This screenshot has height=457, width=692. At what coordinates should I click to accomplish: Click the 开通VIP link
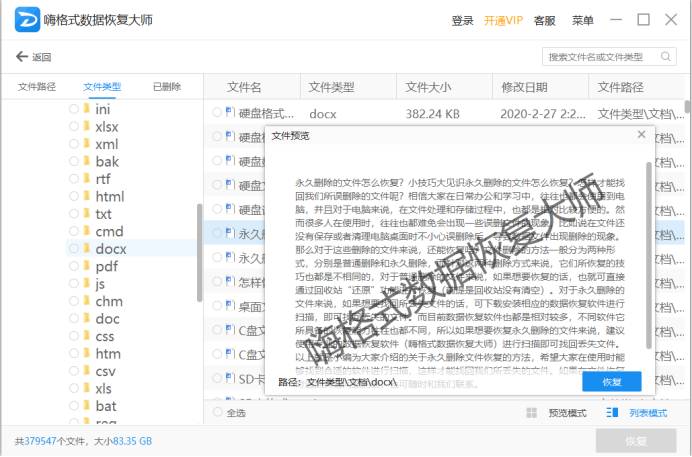pyautogui.click(x=503, y=21)
